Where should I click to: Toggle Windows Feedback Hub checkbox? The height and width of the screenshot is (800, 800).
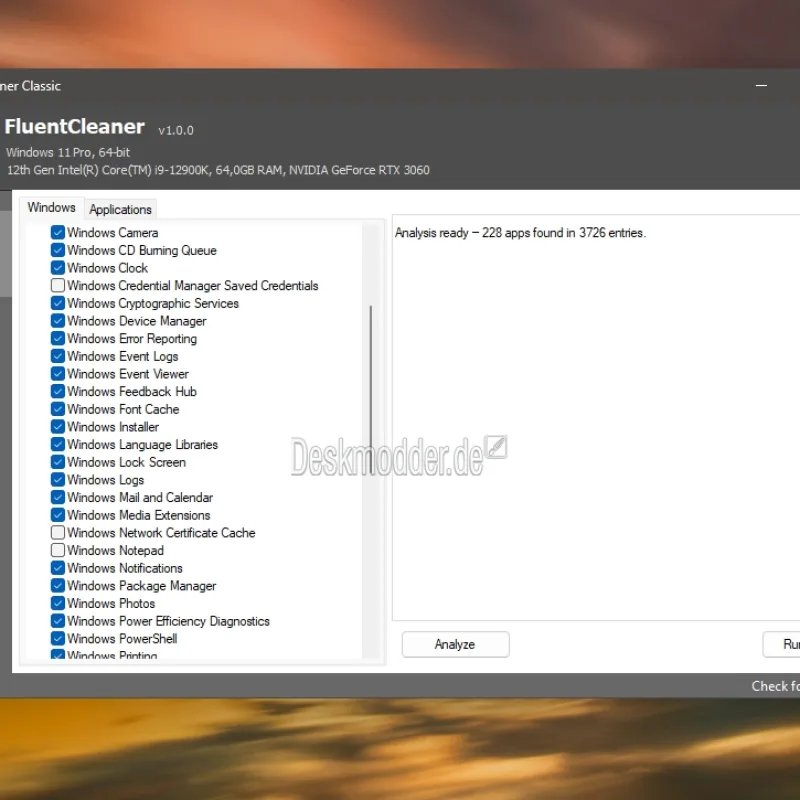click(58, 391)
